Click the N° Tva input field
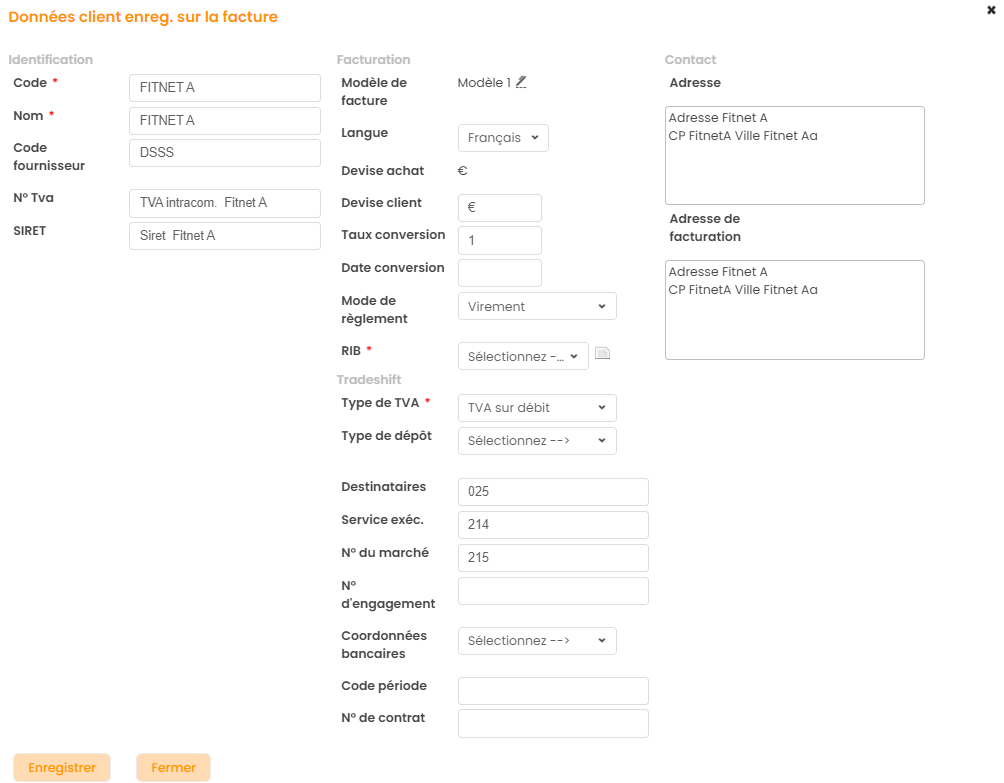Screen dimensions: 1004x783 point(225,203)
